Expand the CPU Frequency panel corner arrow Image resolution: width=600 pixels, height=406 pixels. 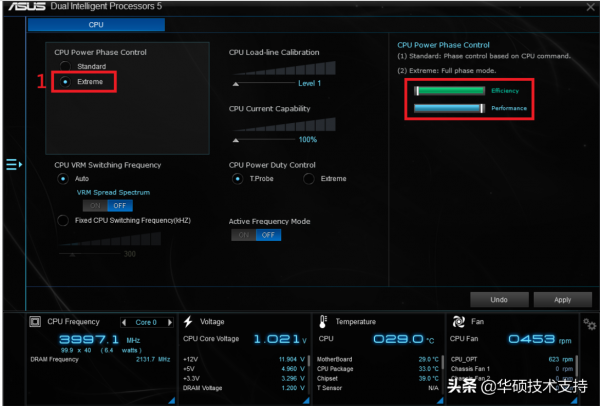(172, 400)
